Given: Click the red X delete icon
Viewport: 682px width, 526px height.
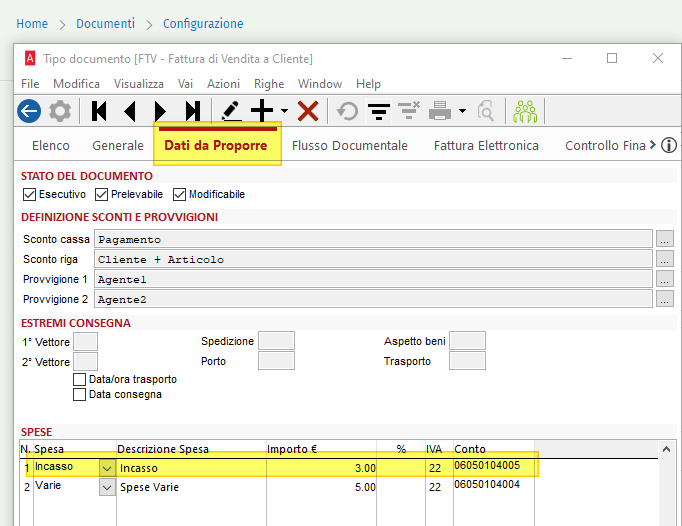Looking at the screenshot, I should pyautogui.click(x=308, y=111).
